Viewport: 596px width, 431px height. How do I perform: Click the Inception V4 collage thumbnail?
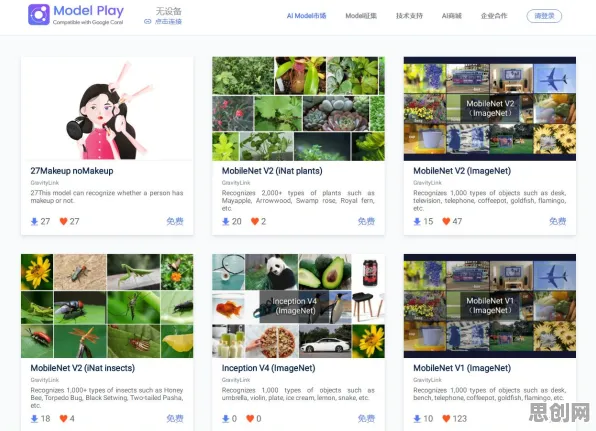click(x=298, y=306)
